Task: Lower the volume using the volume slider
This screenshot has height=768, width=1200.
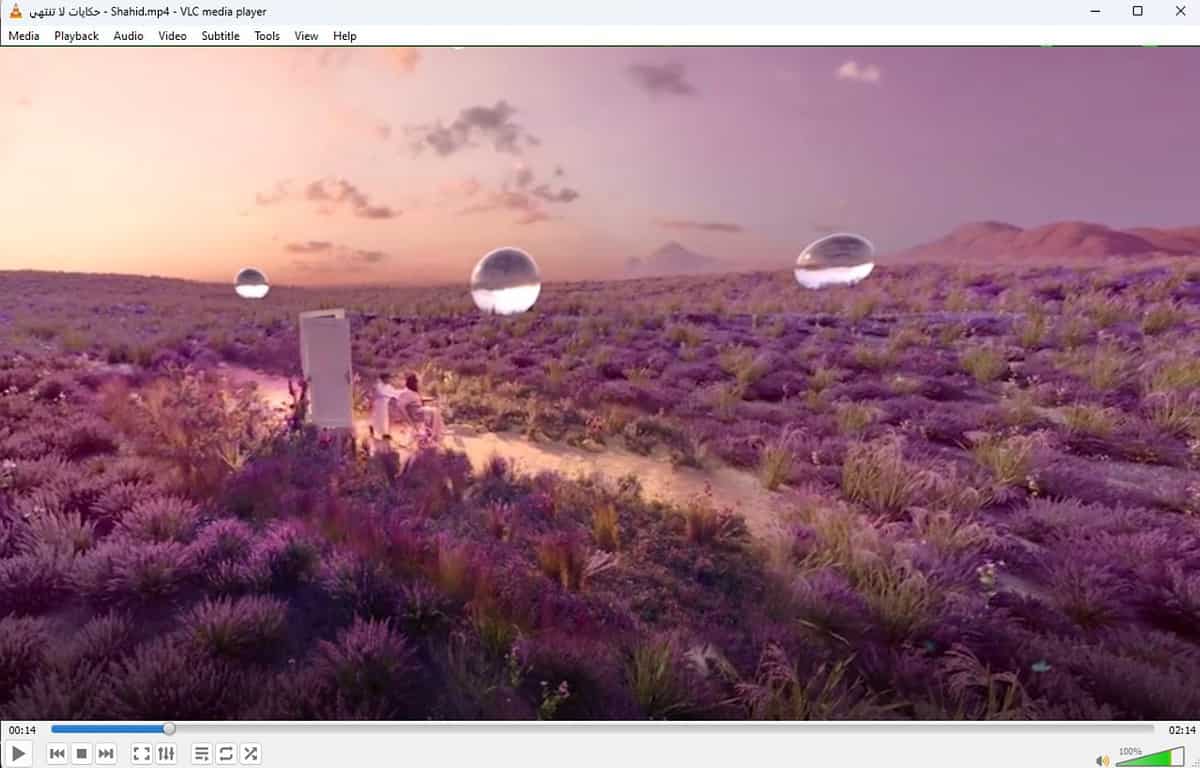Action: point(1140,757)
